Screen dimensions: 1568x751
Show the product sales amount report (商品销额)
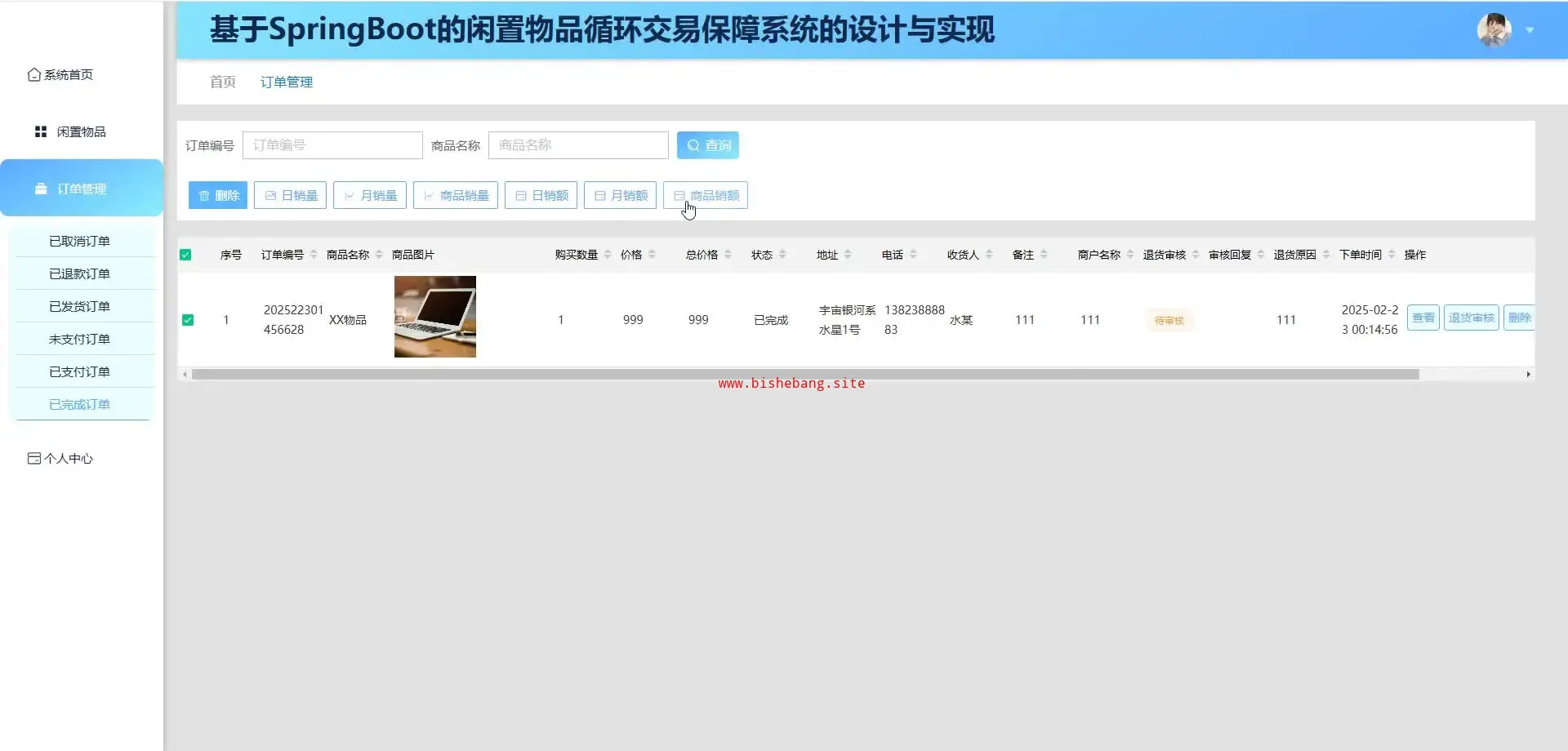[x=706, y=196]
